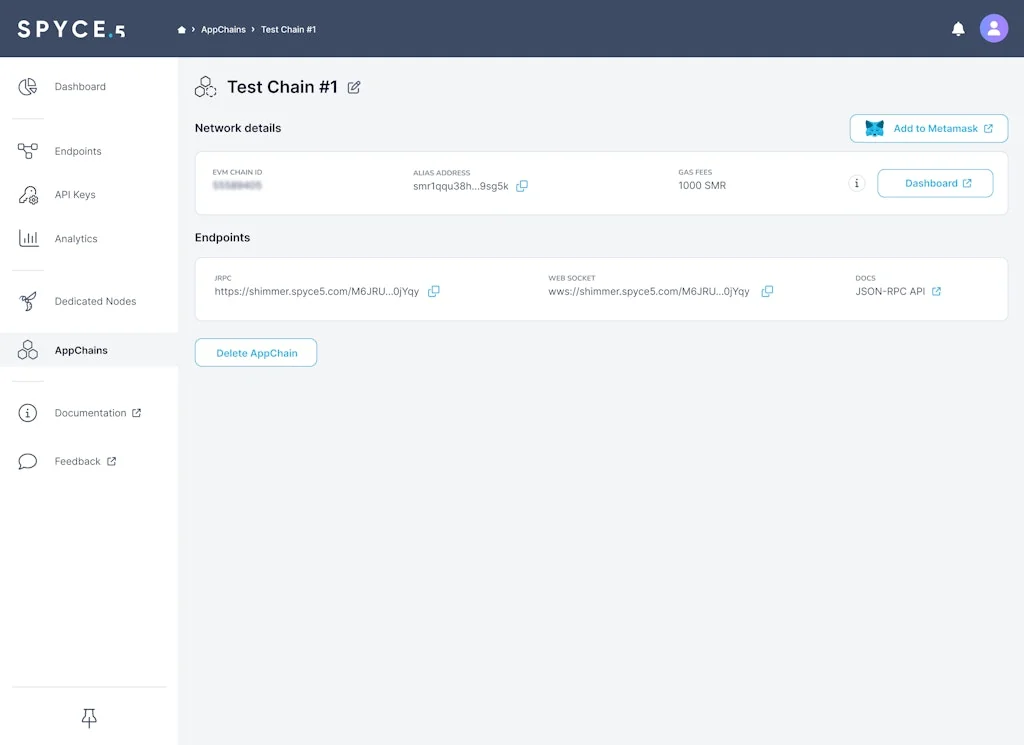Open the Endpoints section

pyautogui.click(x=76, y=151)
